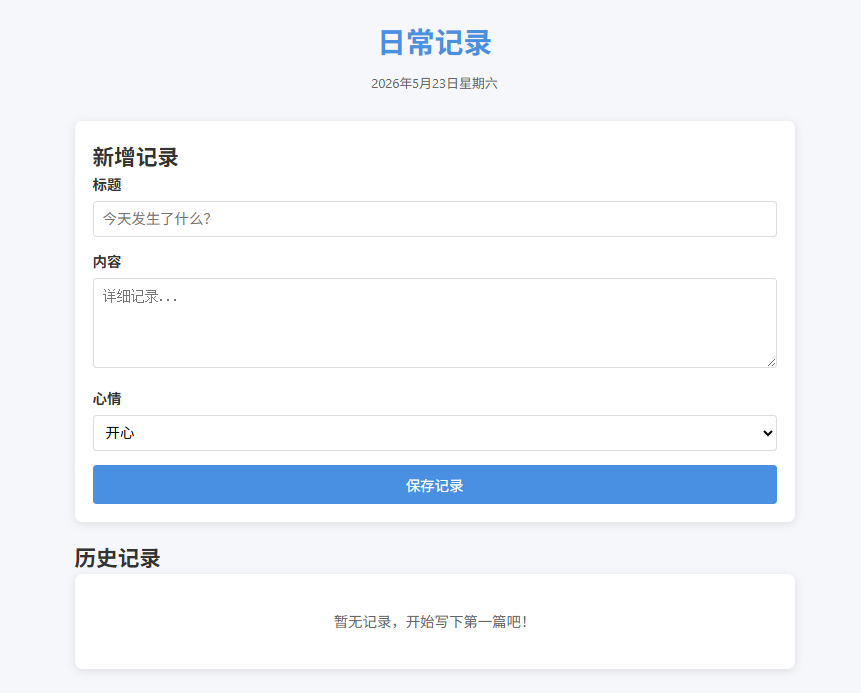Image resolution: width=861 pixels, height=693 pixels.
Task: Click the 暂无记录，开始写下第一篇吧！ empty message
Action: tap(431, 622)
